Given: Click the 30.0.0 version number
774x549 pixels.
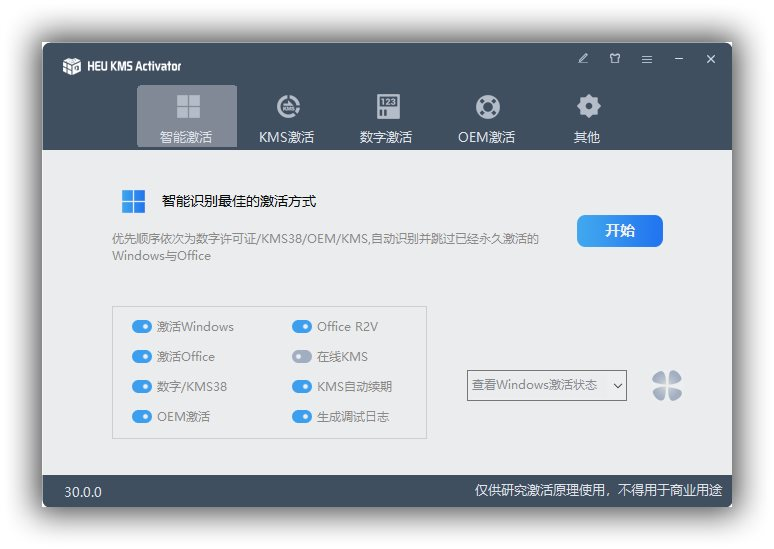Looking at the screenshot, I should (83, 492).
